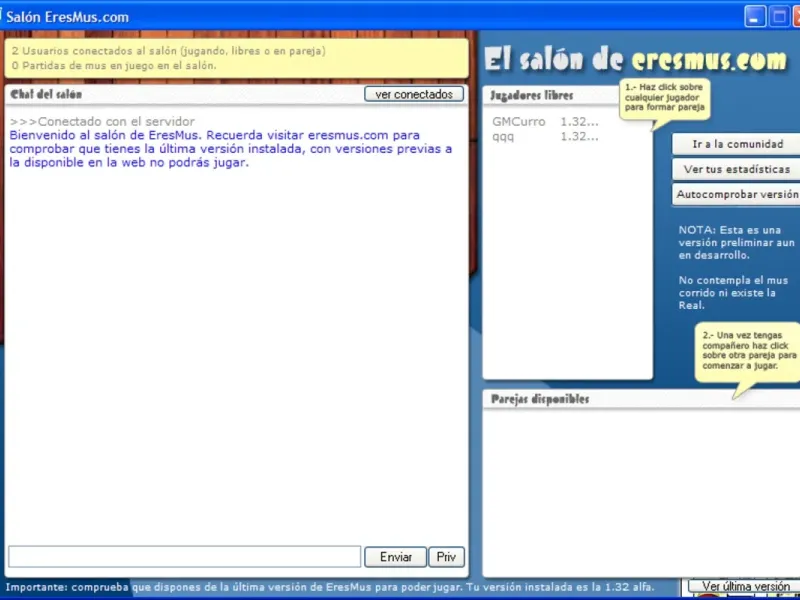The width and height of the screenshot is (800, 600).
Task: Click the '2 Usuarios conectados al salón' line
Action: coord(168,51)
